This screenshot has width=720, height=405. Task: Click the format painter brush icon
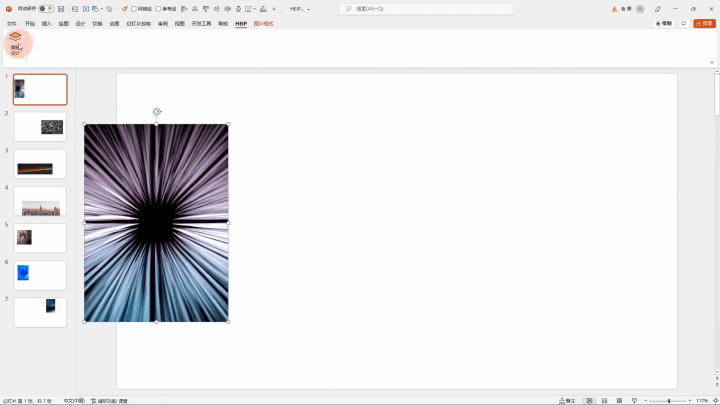124,9
